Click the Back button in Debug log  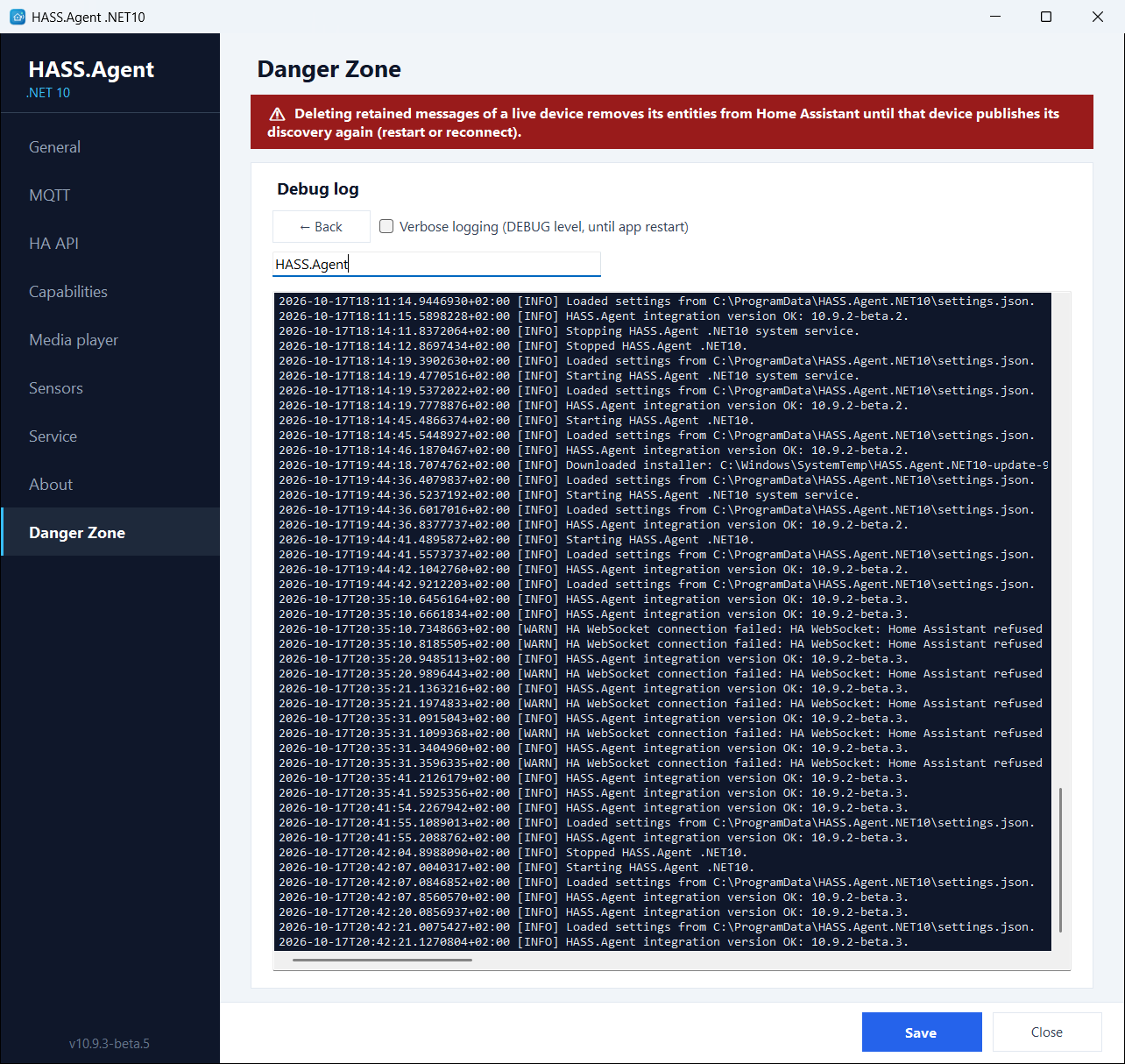(x=322, y=227)
